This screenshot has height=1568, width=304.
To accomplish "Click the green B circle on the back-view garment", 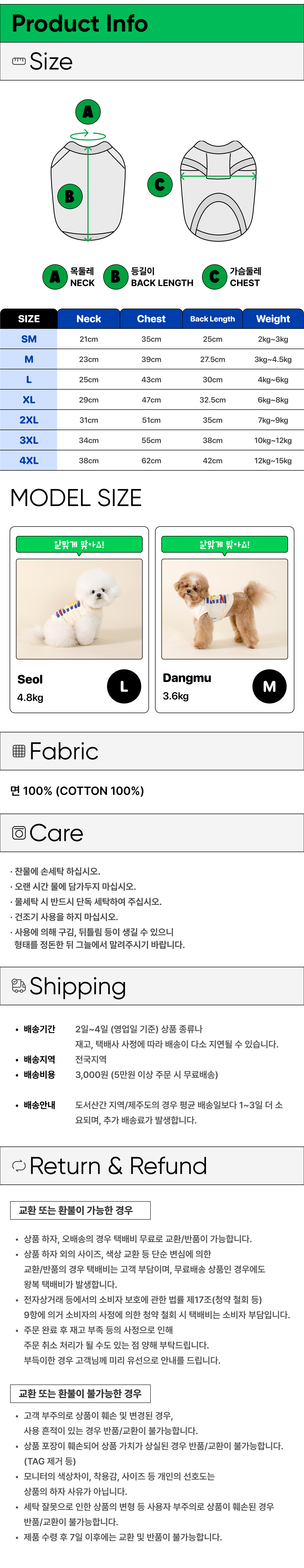I will pyautogui.click(x=69, y=196).
